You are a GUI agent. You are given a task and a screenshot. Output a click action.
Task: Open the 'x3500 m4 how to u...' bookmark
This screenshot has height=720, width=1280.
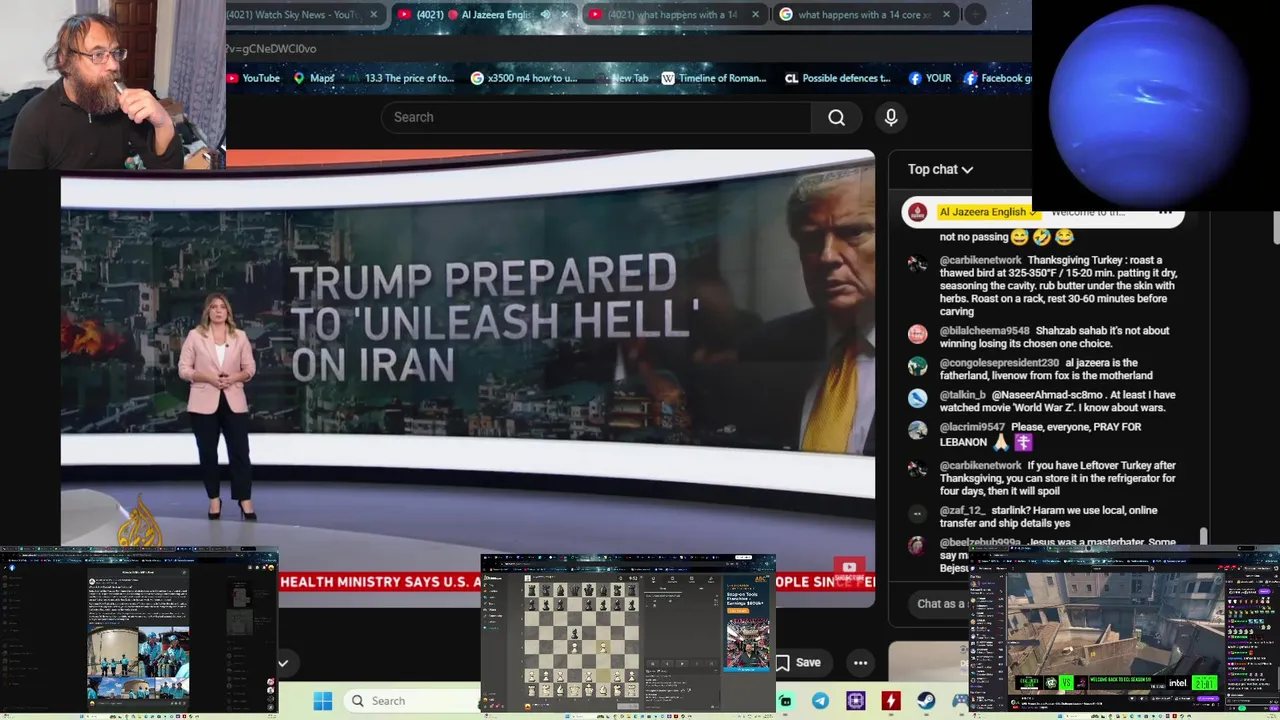tap(524, 78)
